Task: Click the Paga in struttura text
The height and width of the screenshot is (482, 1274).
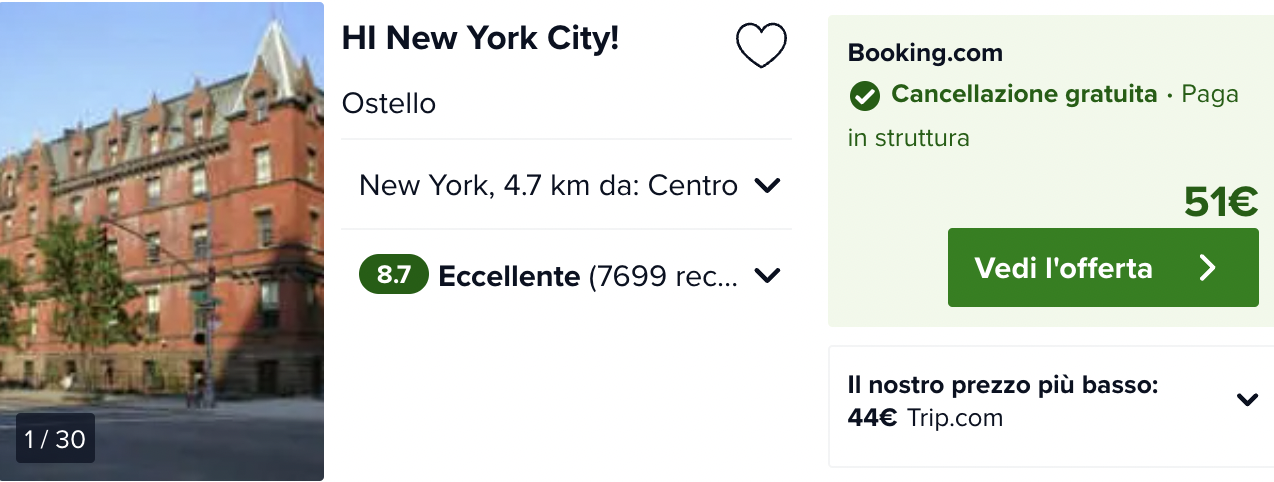Action: 1043,117
